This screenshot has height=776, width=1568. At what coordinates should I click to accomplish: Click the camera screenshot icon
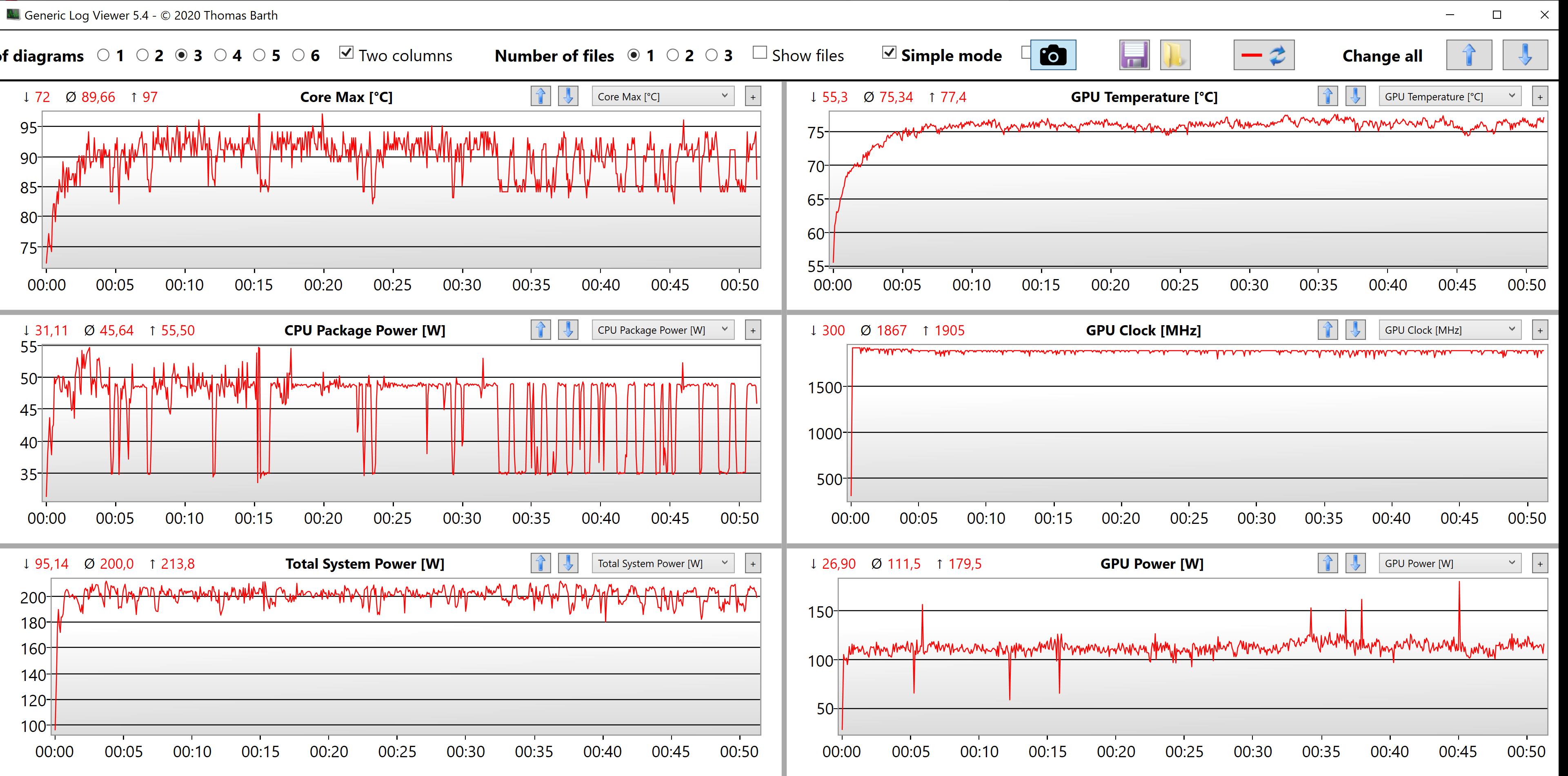pyautogui.click(x=1053, y=55)
